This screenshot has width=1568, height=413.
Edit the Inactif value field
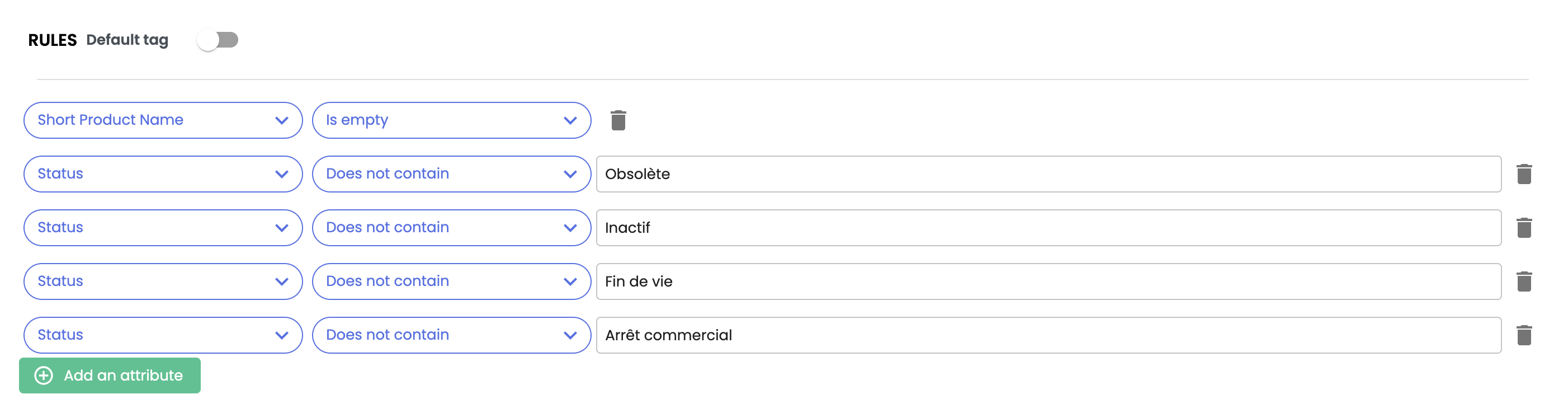tap(1048, 228)
